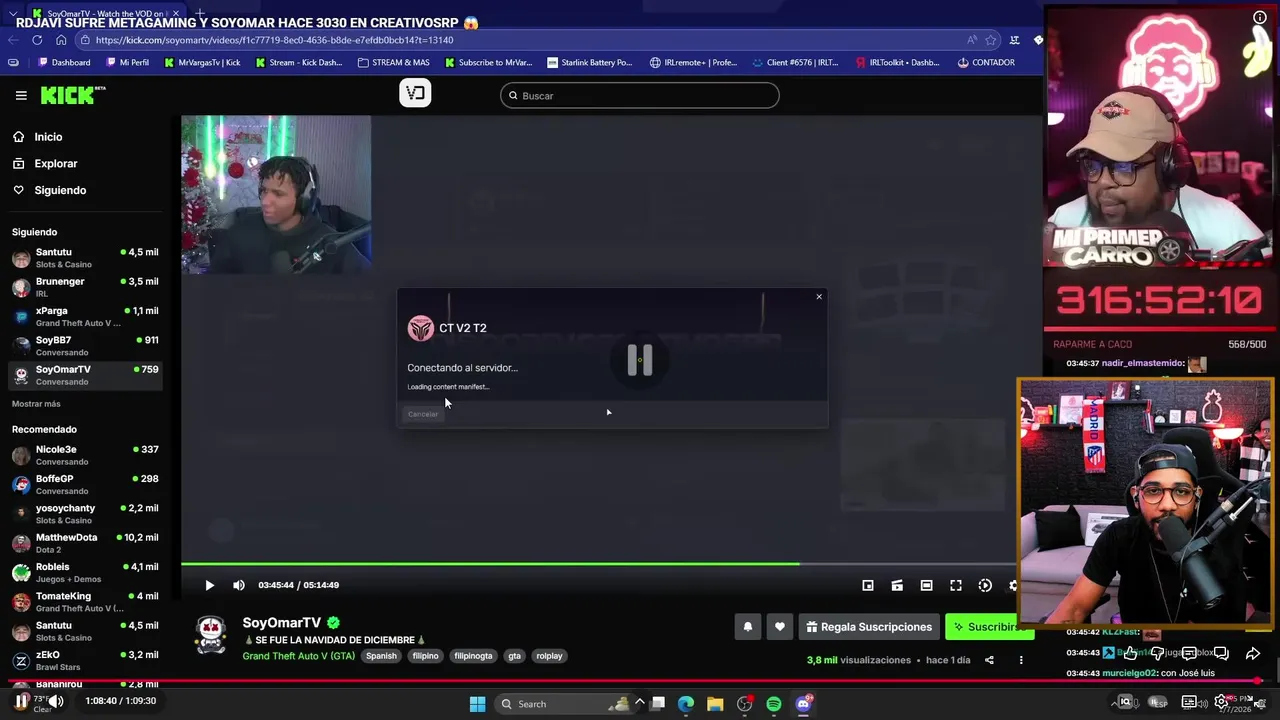Select the filipino tag
This screenshot has height=720, width=1280.
(425, 656)
